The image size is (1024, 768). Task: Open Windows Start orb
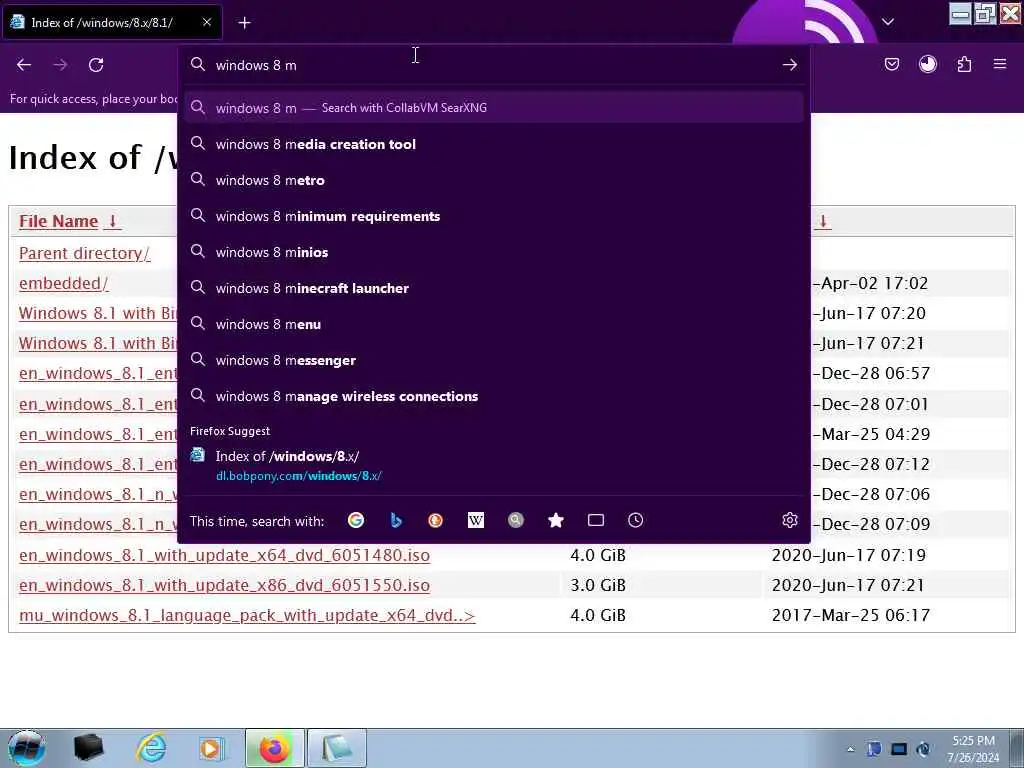click(x=27, y=748)
